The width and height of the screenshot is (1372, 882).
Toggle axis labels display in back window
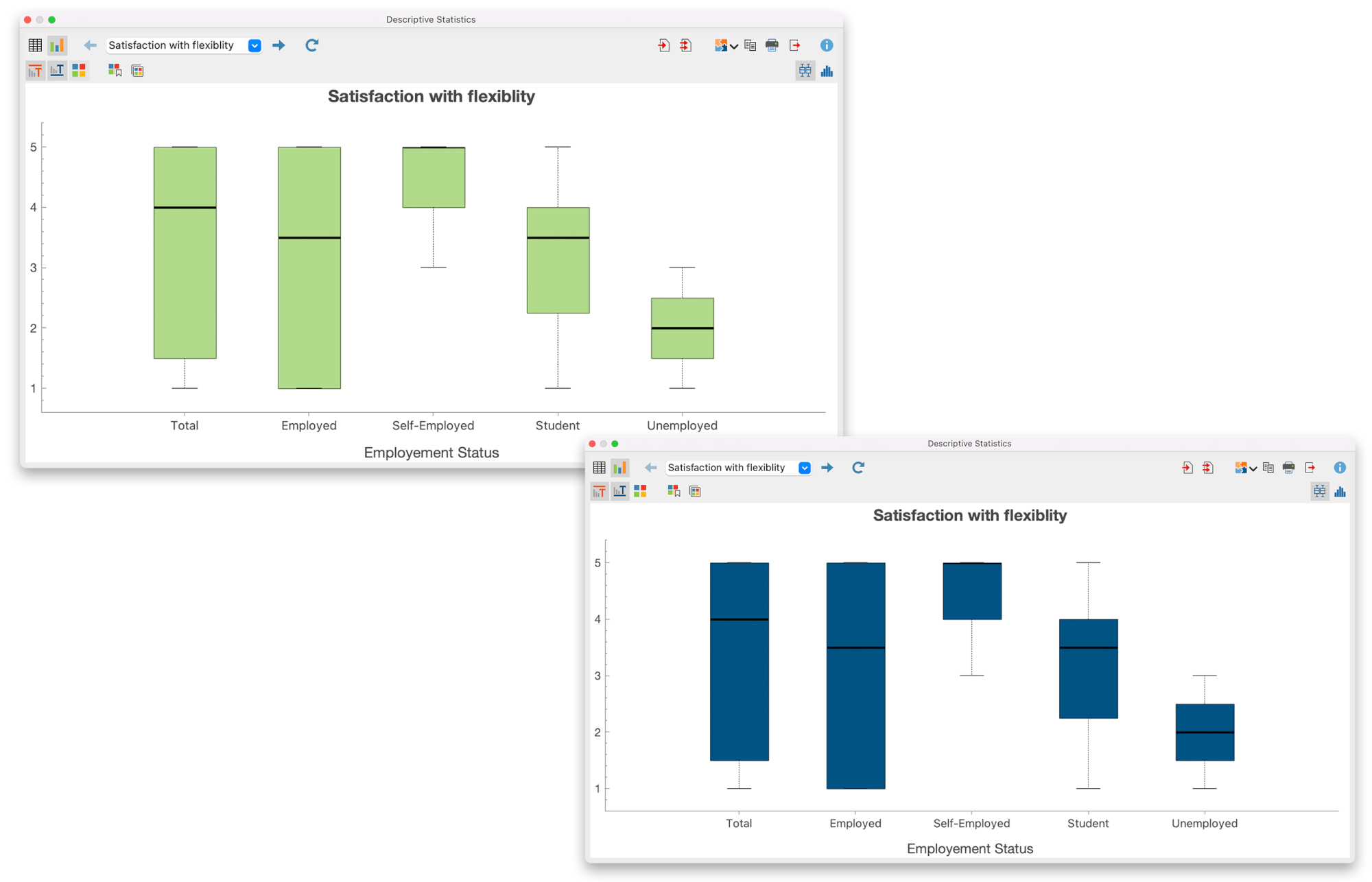(58, 71)
